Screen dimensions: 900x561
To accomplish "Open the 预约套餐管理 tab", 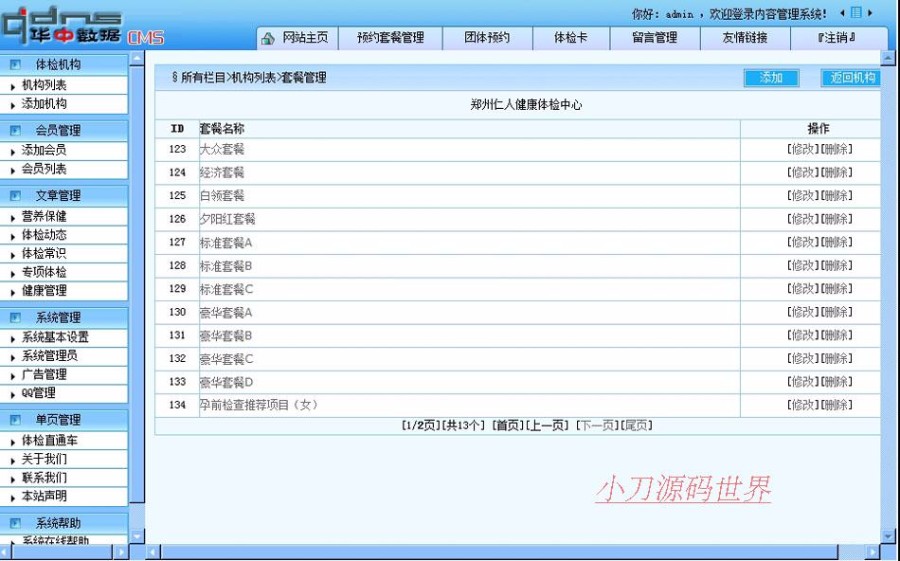I will pos(390,38).
